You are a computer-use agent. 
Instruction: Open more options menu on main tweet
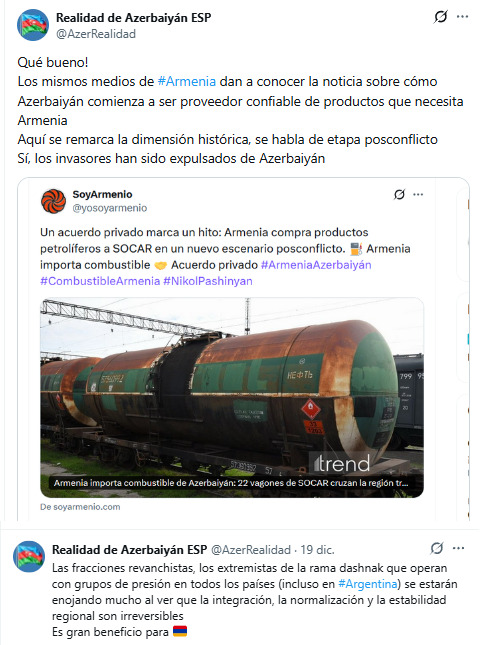pos(462,17)
